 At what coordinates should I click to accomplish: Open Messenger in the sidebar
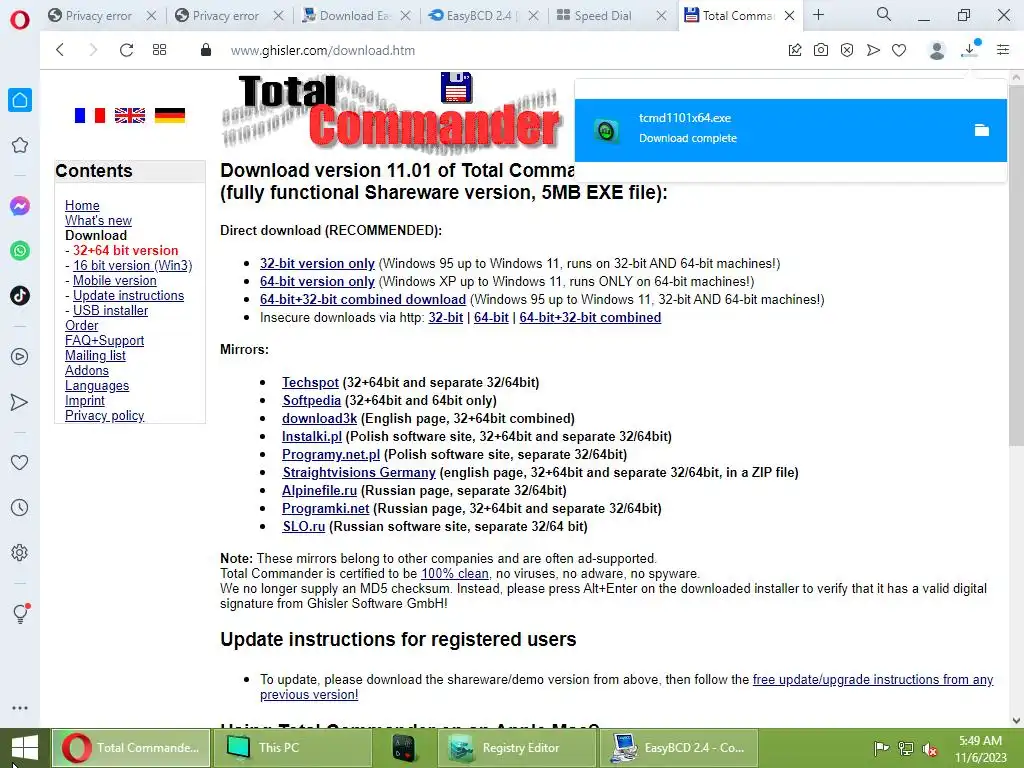pos(20,206)
